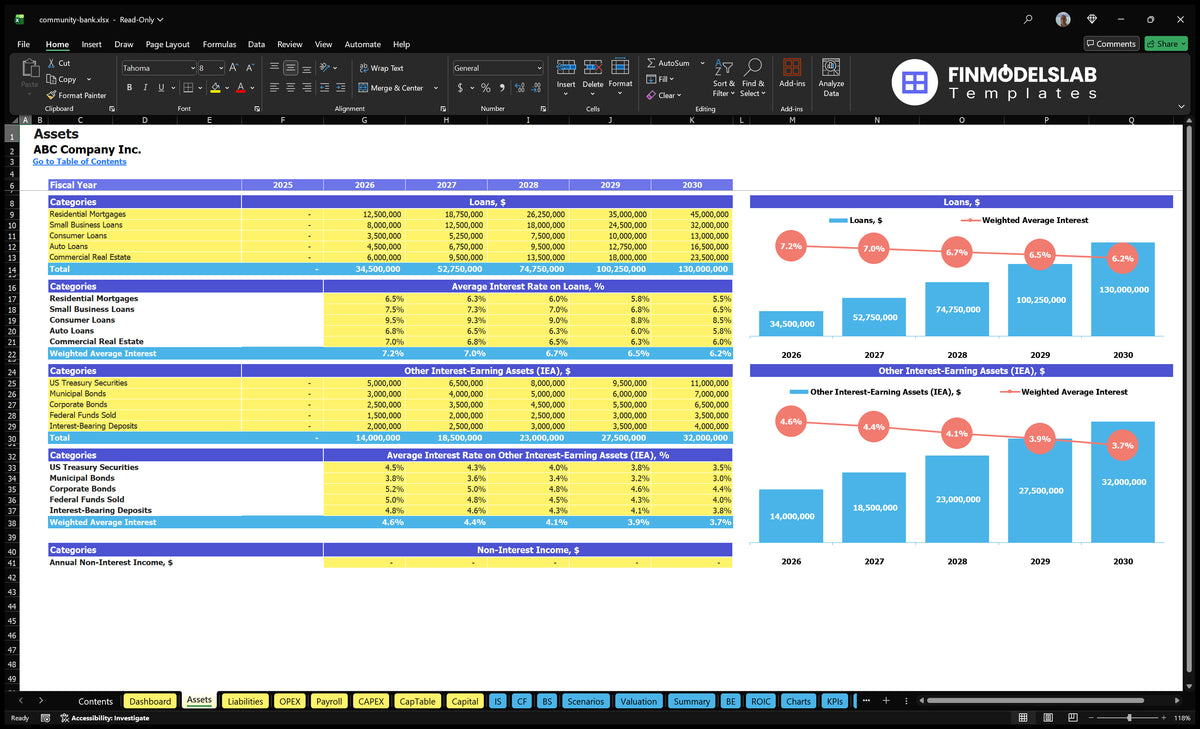Screen dimensions: 1200x729
Task: Switch to the Dashboard sheet tab
Action: coord(150,701)
